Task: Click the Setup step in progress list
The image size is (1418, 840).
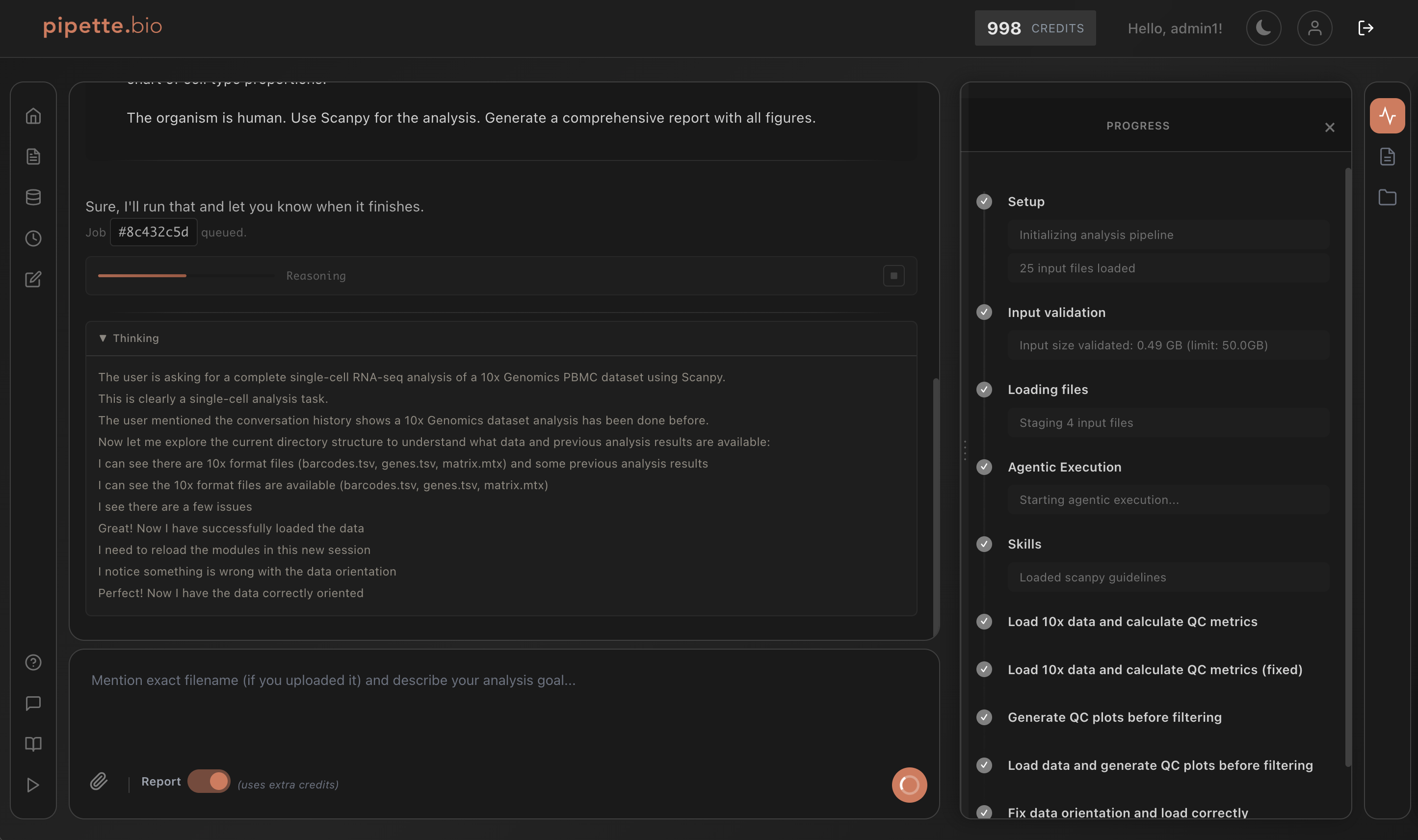Action: [x=1025, y=202]
